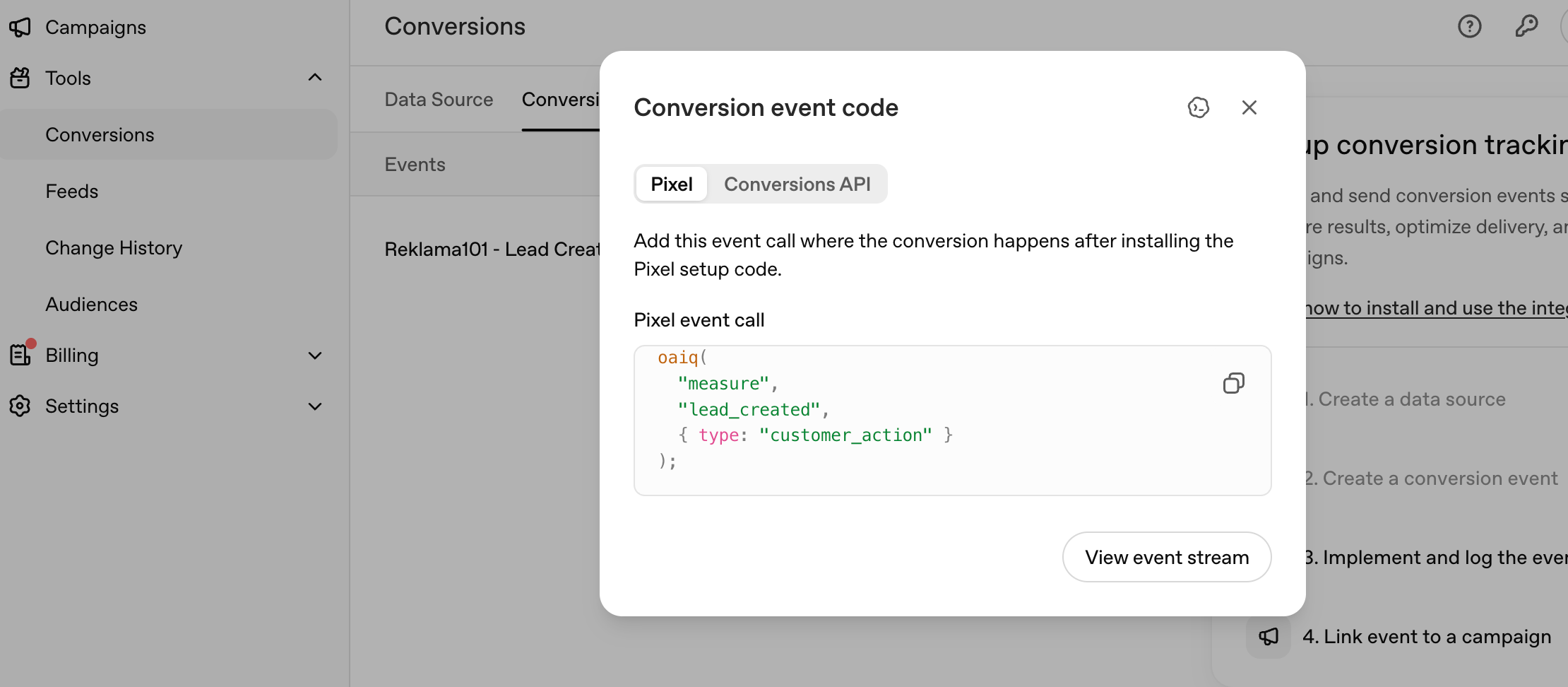Open Change History in the sidebar
The image size is (1568, 687).
pos(114,247)
